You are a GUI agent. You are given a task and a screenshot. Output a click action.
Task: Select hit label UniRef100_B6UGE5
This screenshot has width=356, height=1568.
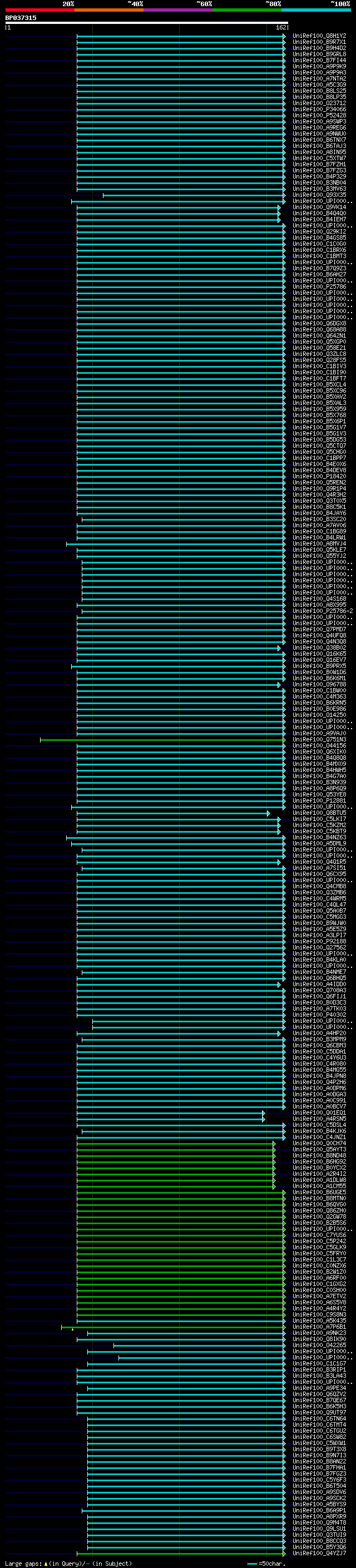[x=319, y=1192]
